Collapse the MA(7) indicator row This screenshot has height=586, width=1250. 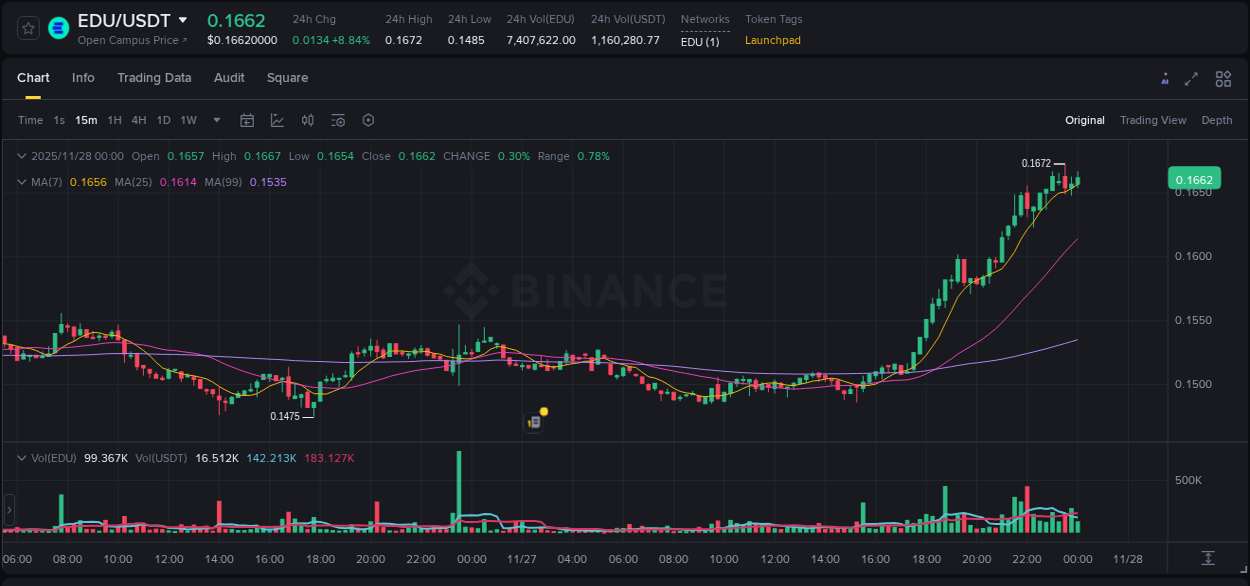tap(21, 182)
